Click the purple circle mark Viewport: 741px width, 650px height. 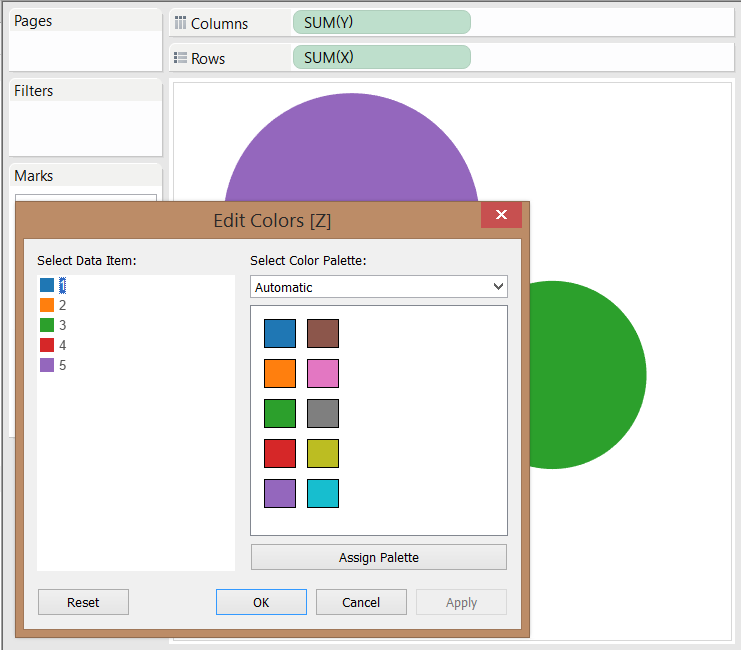(352, 149)
